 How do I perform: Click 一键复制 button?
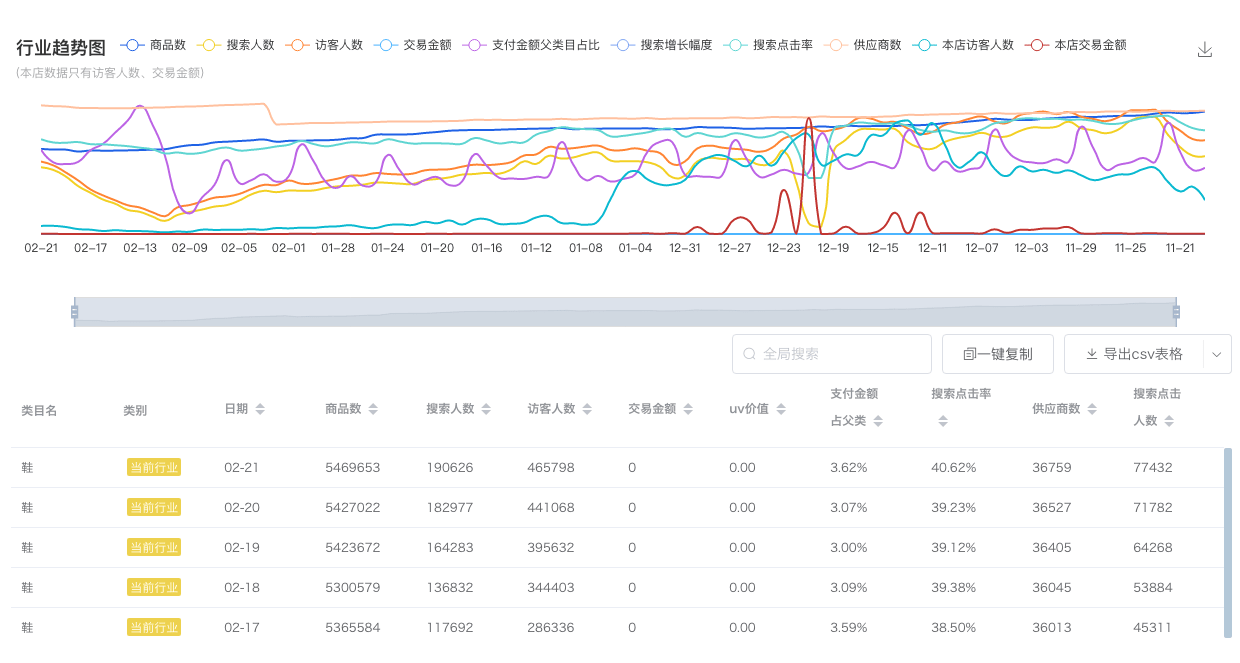pos(997,354)
